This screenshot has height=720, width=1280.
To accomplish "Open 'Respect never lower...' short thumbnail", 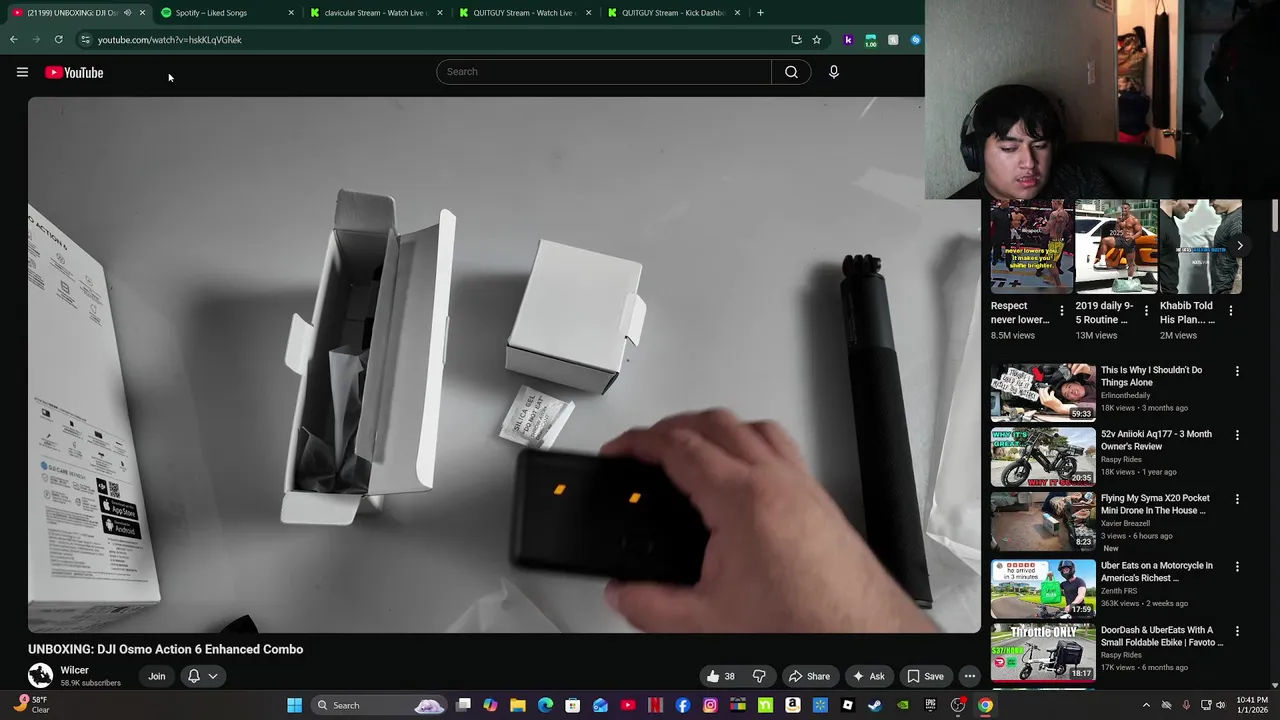I will (1031, 247).
